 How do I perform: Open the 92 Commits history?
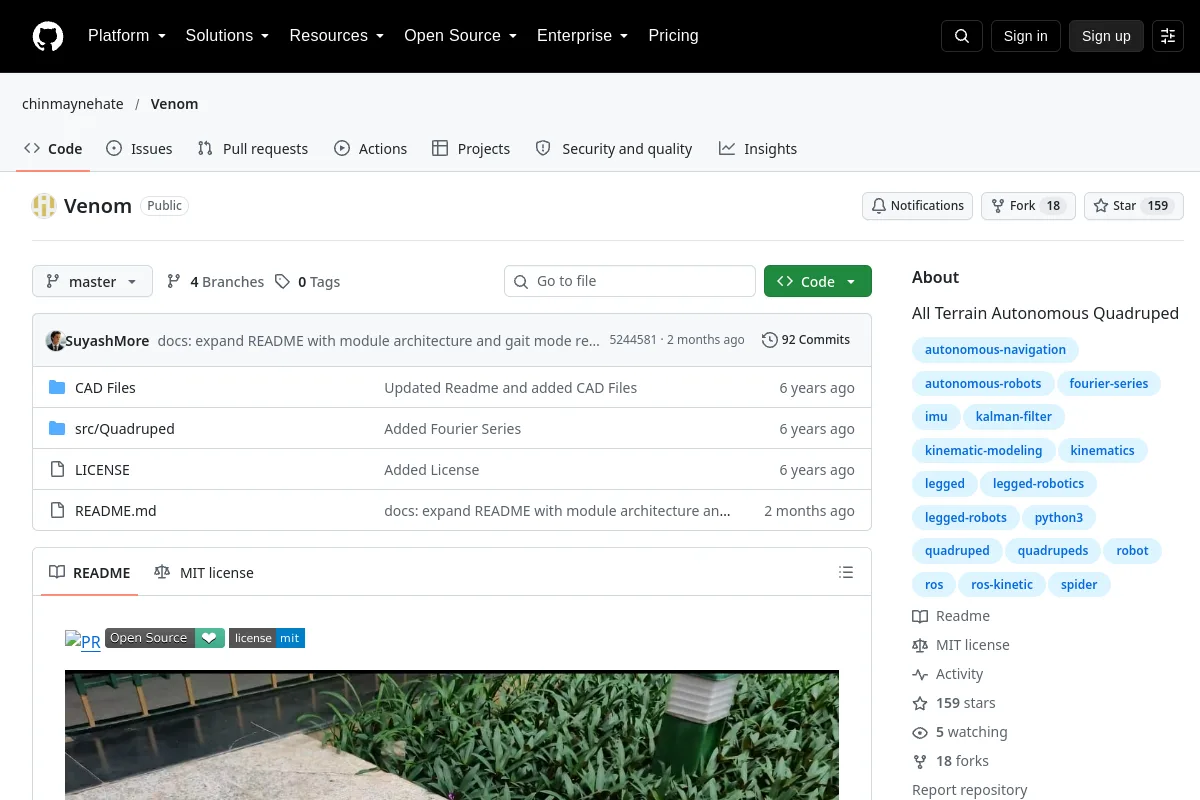coord(806,340)
